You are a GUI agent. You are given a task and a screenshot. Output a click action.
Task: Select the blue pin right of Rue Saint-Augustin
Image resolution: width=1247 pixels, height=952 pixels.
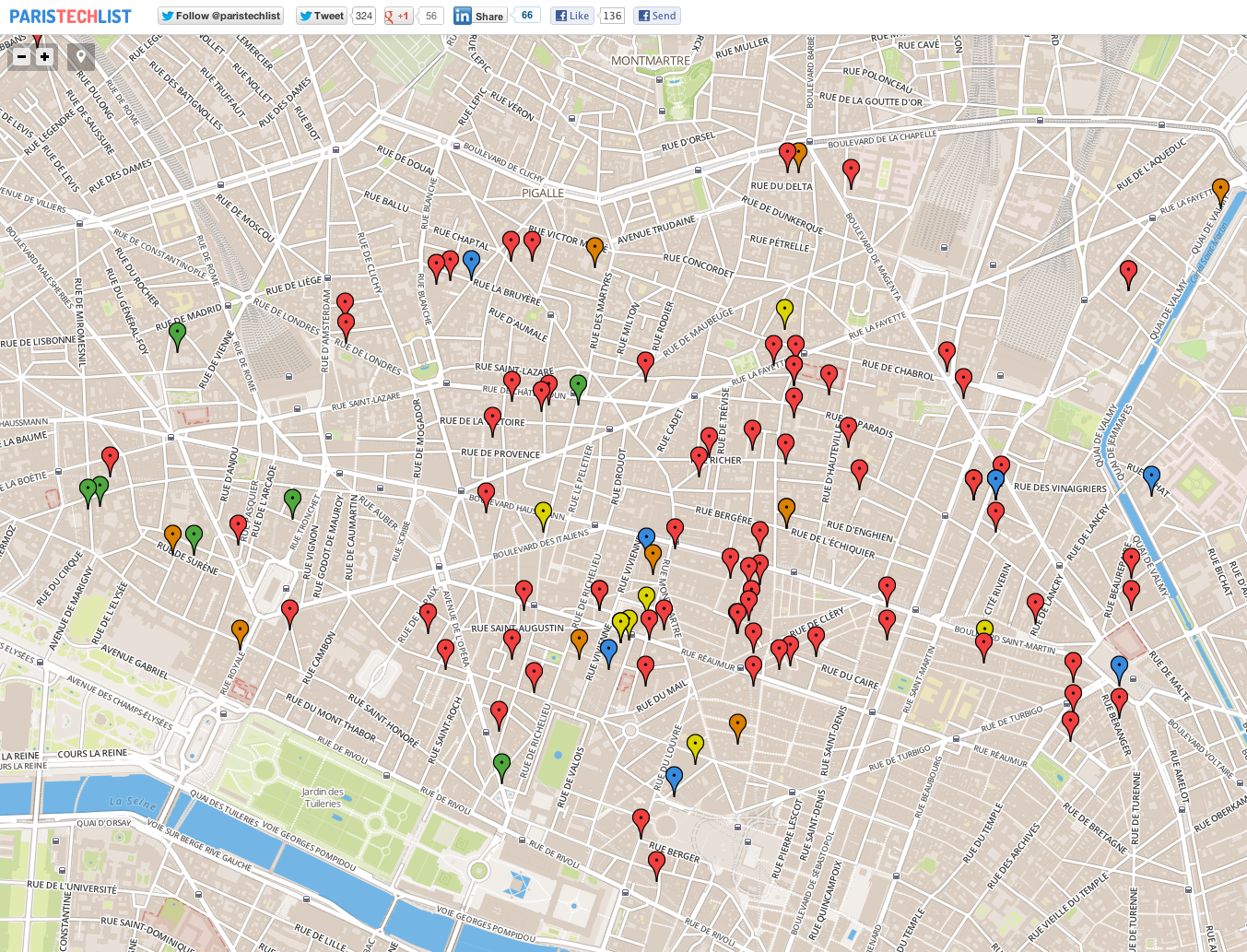(x=608, y=653)
